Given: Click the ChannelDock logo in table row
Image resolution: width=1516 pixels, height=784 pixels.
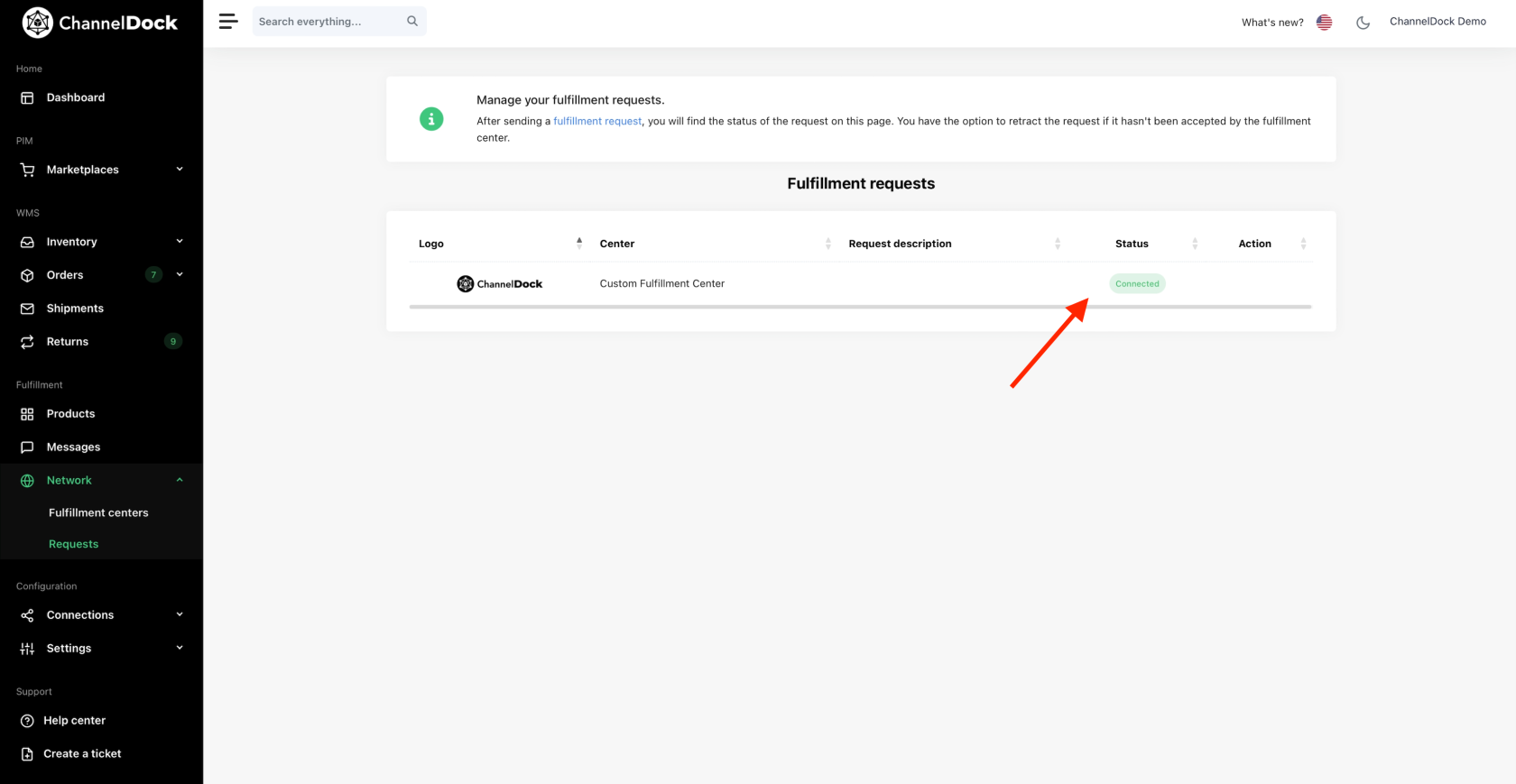Looking at the screenshot, I should click(500, 284).
